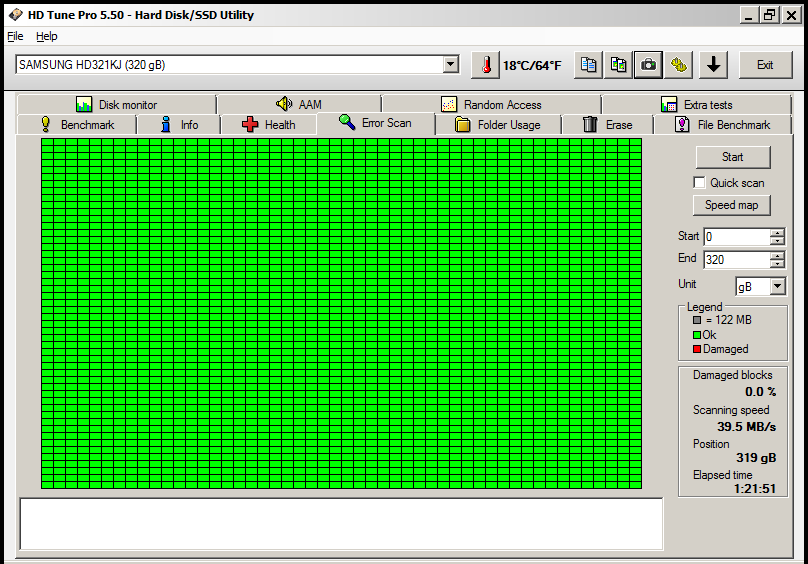Click the copy screenshot to clipboard icon
Image resolution: width=808 pixels, height=564 pixels.
point(618,65)
